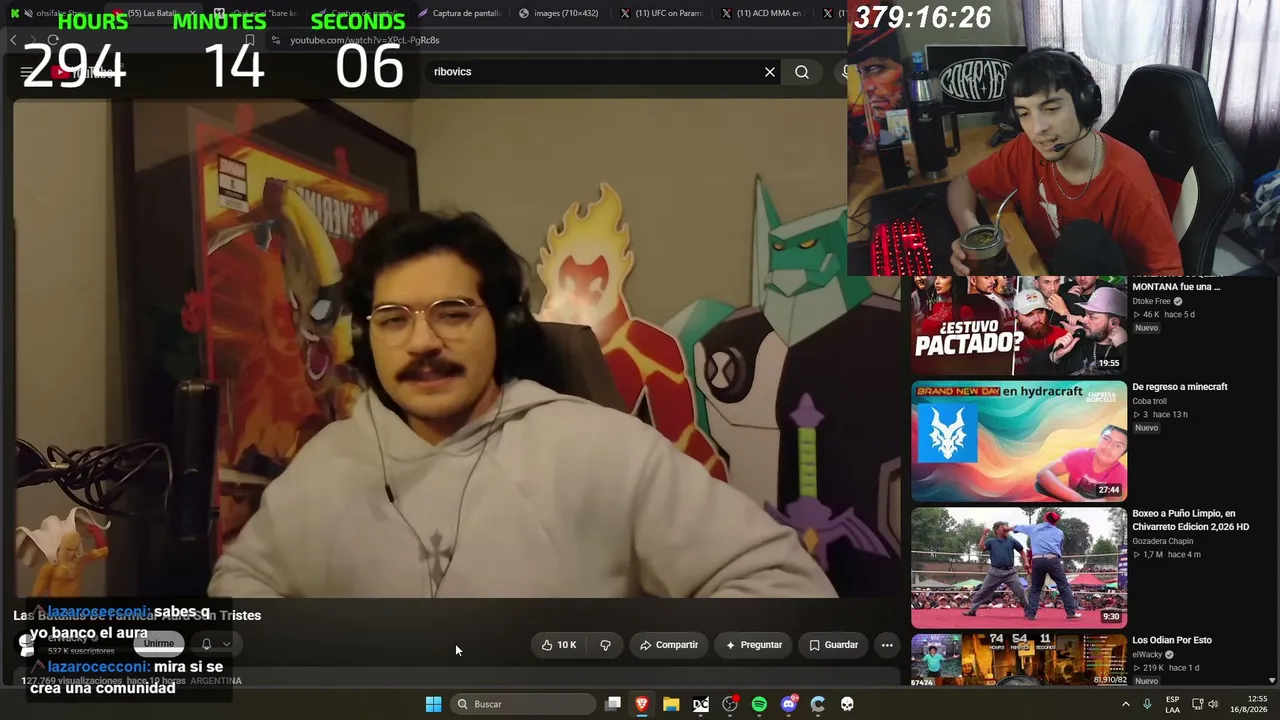Viewport: 1280px width, 720px height.
Task: Go back to the previous page
Action: [14, 40]
